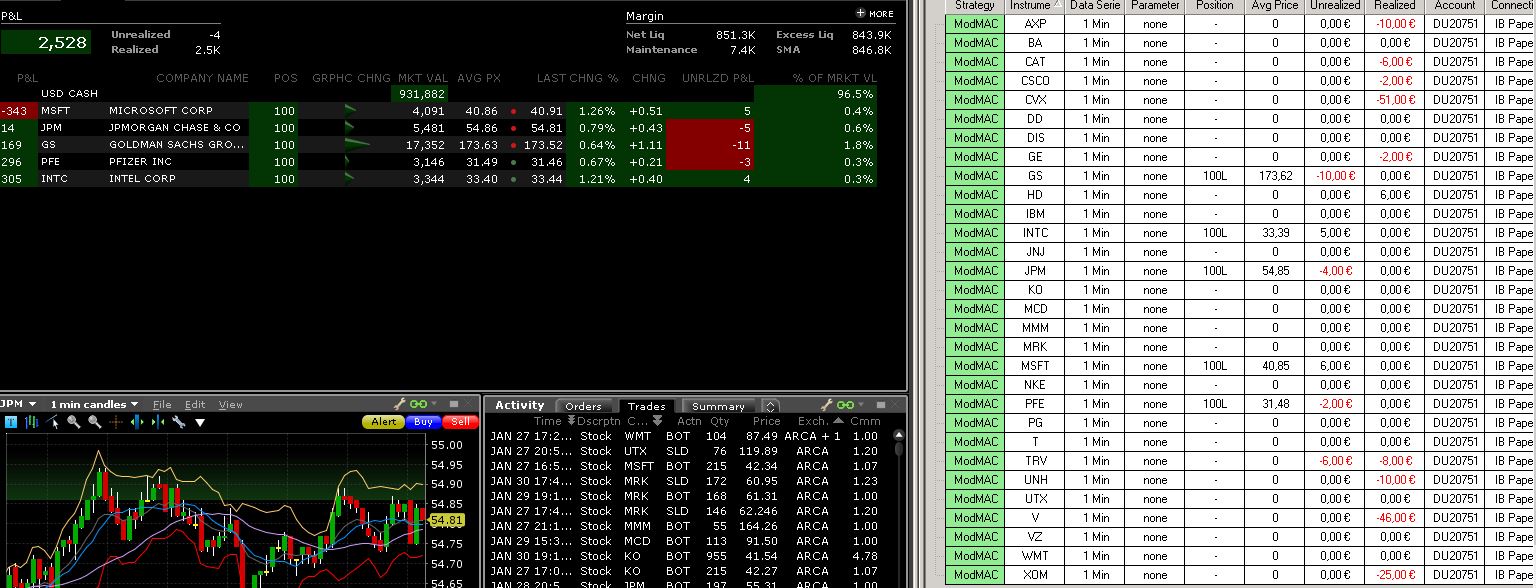The image size is (1536, 588).
Task: Click the Unrealized column header in strategy table
Action: click(1335, 5)
